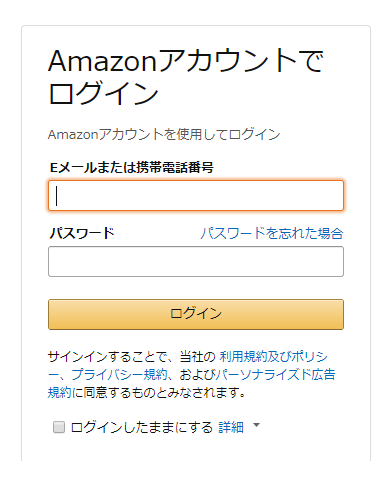The height and width of the screenshot is (480, 390).
Task: Click the yellow ログイン button
Action: click(196, 314)
